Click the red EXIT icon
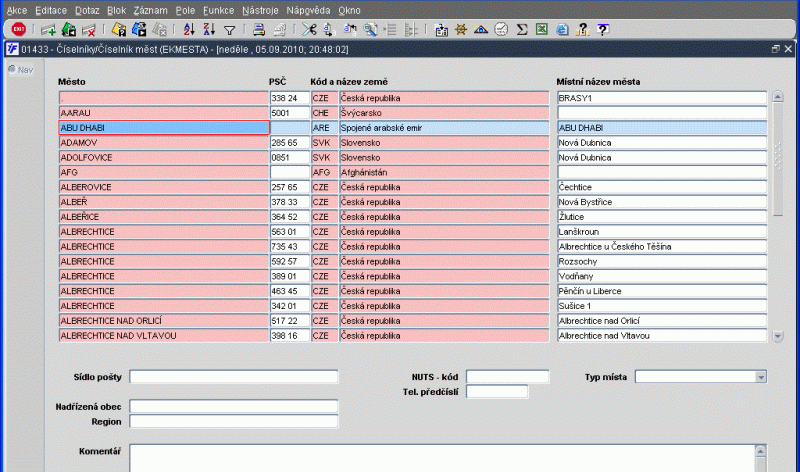800x472 pixels. 18,30
